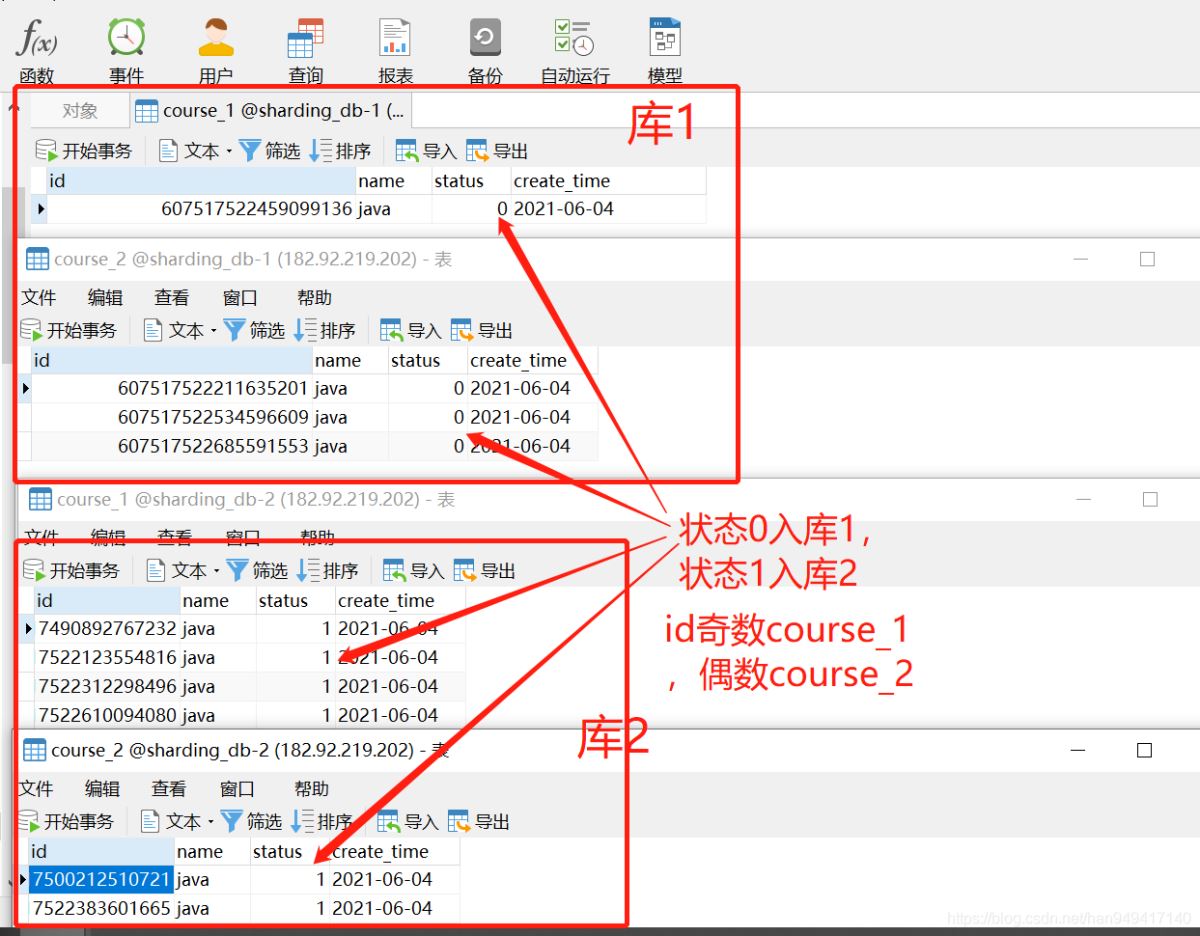Click 开始事务 in course_1 sharding_db-1 tab
Image resolution: width=1200 pixels, height=936 pixels.
(x=84, y=151)
